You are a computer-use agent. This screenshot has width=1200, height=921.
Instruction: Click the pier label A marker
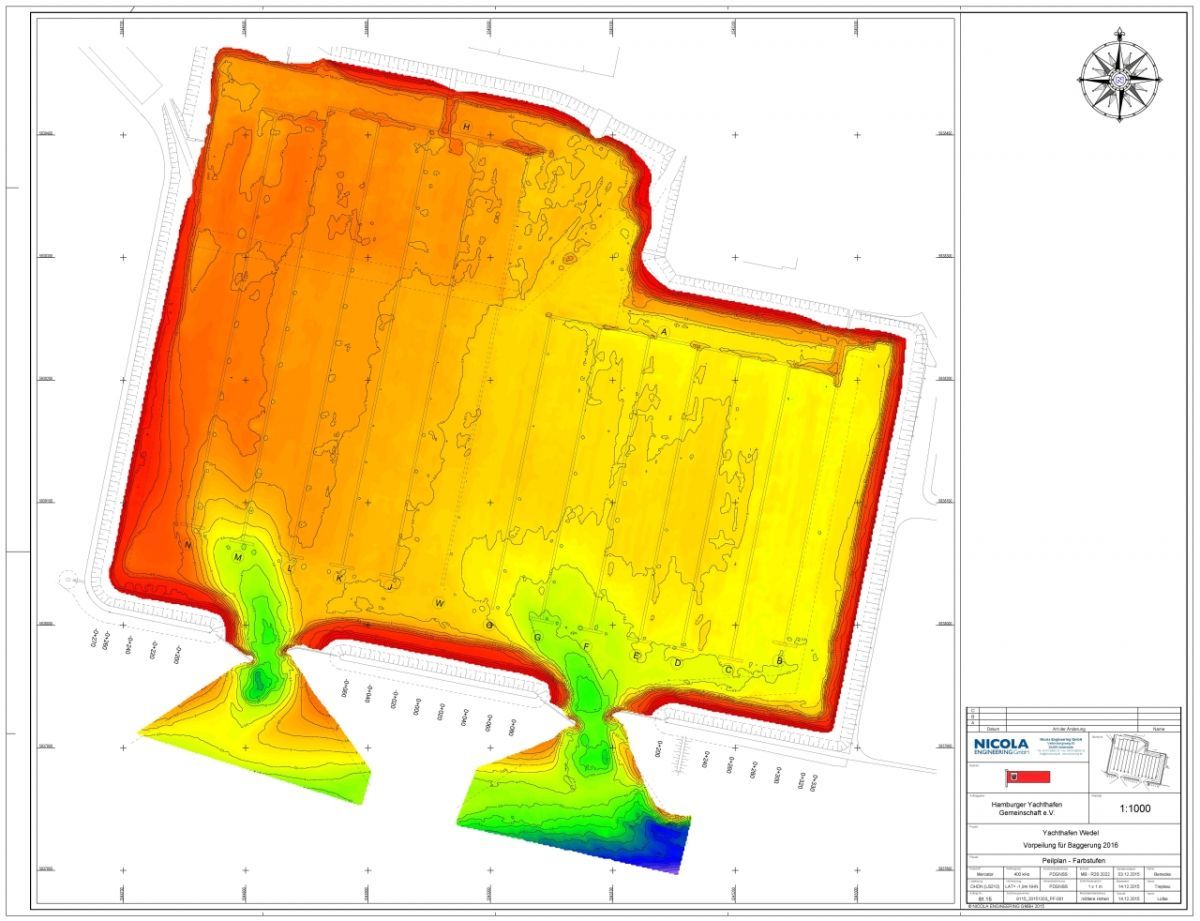(x=663, y=330)
